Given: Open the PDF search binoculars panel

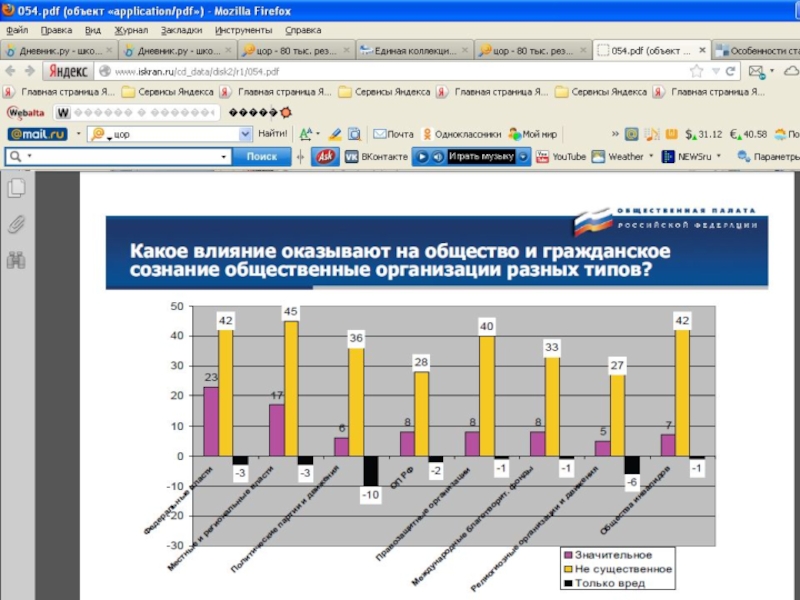Looking at the screenshot, I should coord(16,261).
